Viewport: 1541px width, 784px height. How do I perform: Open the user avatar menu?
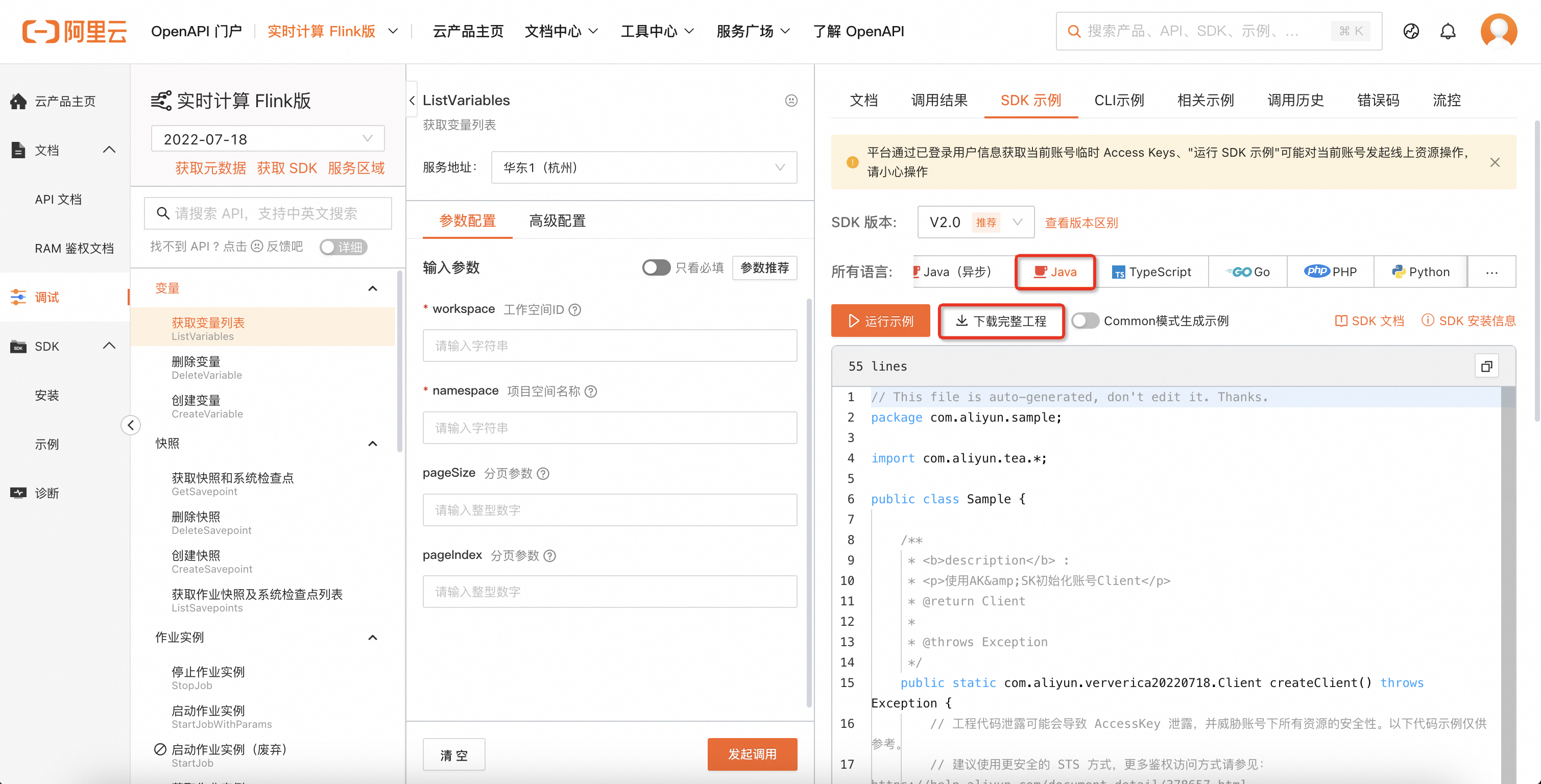(x=1498, y=31)
